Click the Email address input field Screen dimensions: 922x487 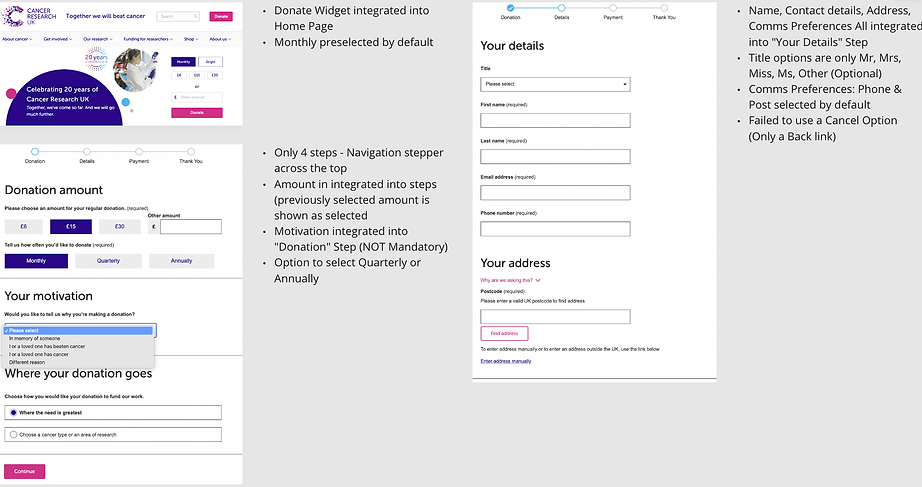[555, 193]
